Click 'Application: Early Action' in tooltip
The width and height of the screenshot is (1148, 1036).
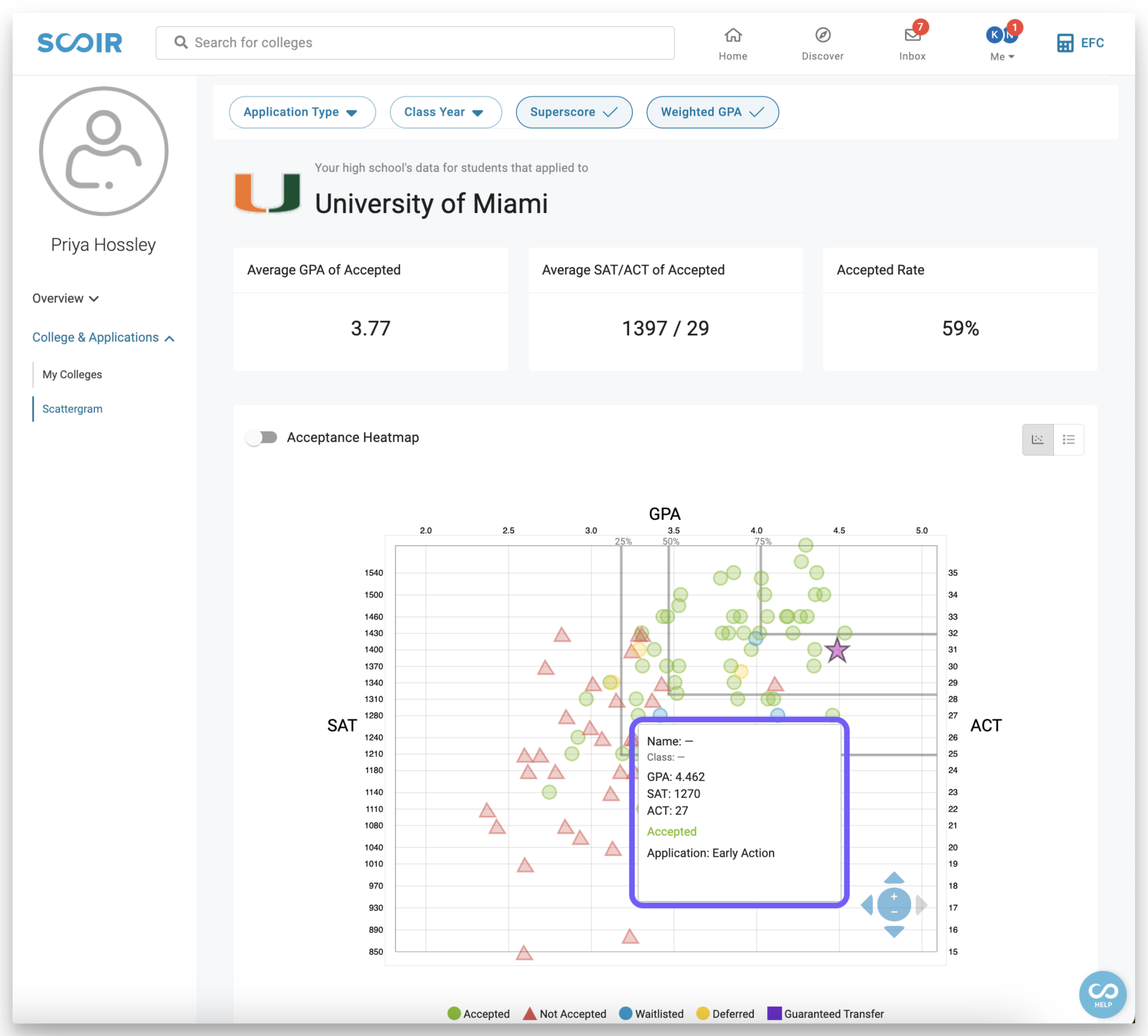point(711,853)
